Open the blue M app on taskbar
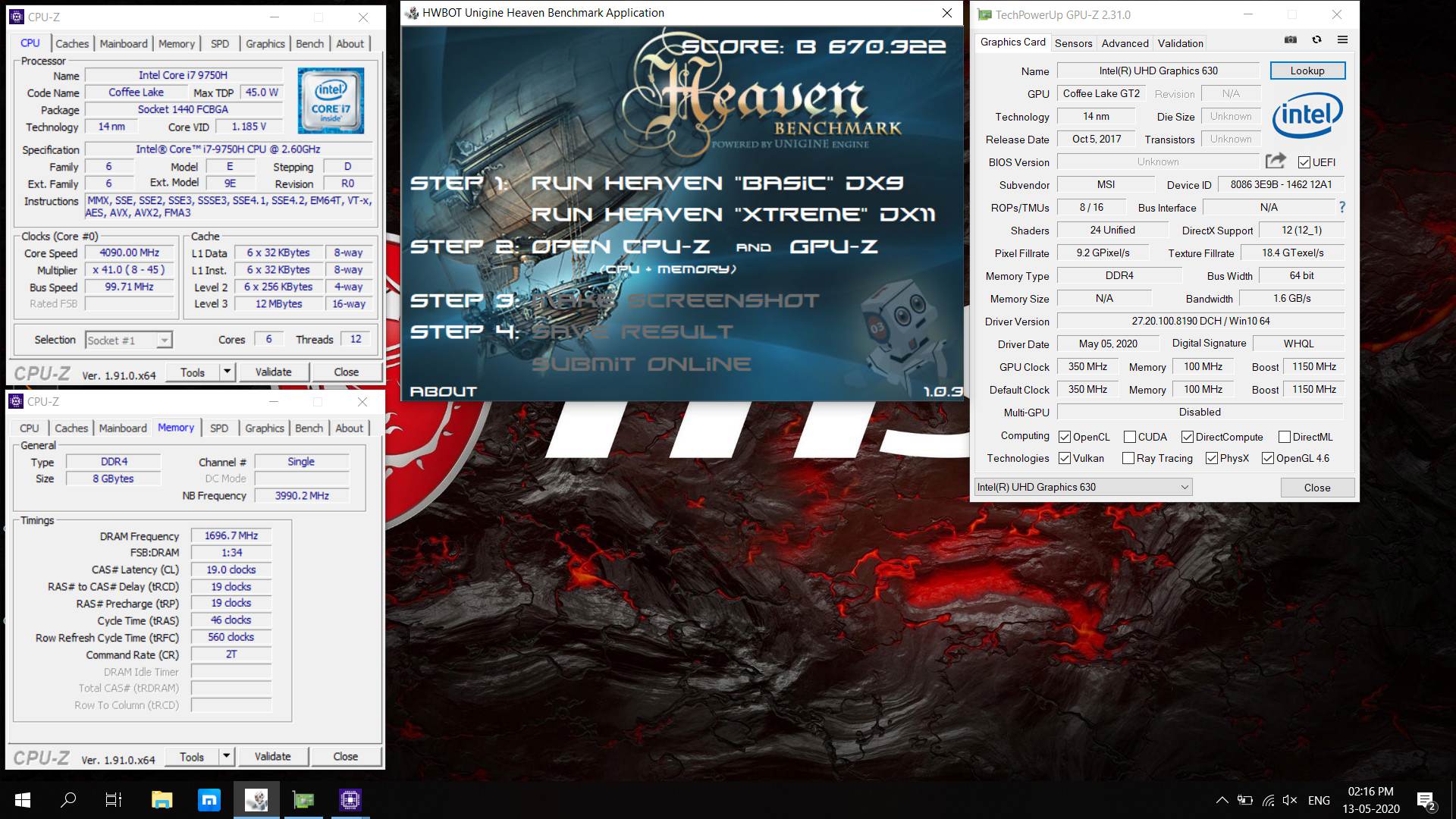 click(x=209, y=799)
